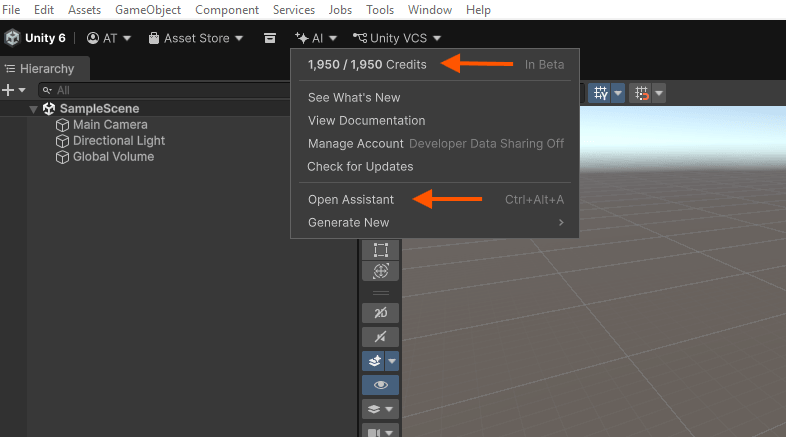The image size is (786, 437).
Task: Select the SampleScene row
Action: tap(145, 109)
